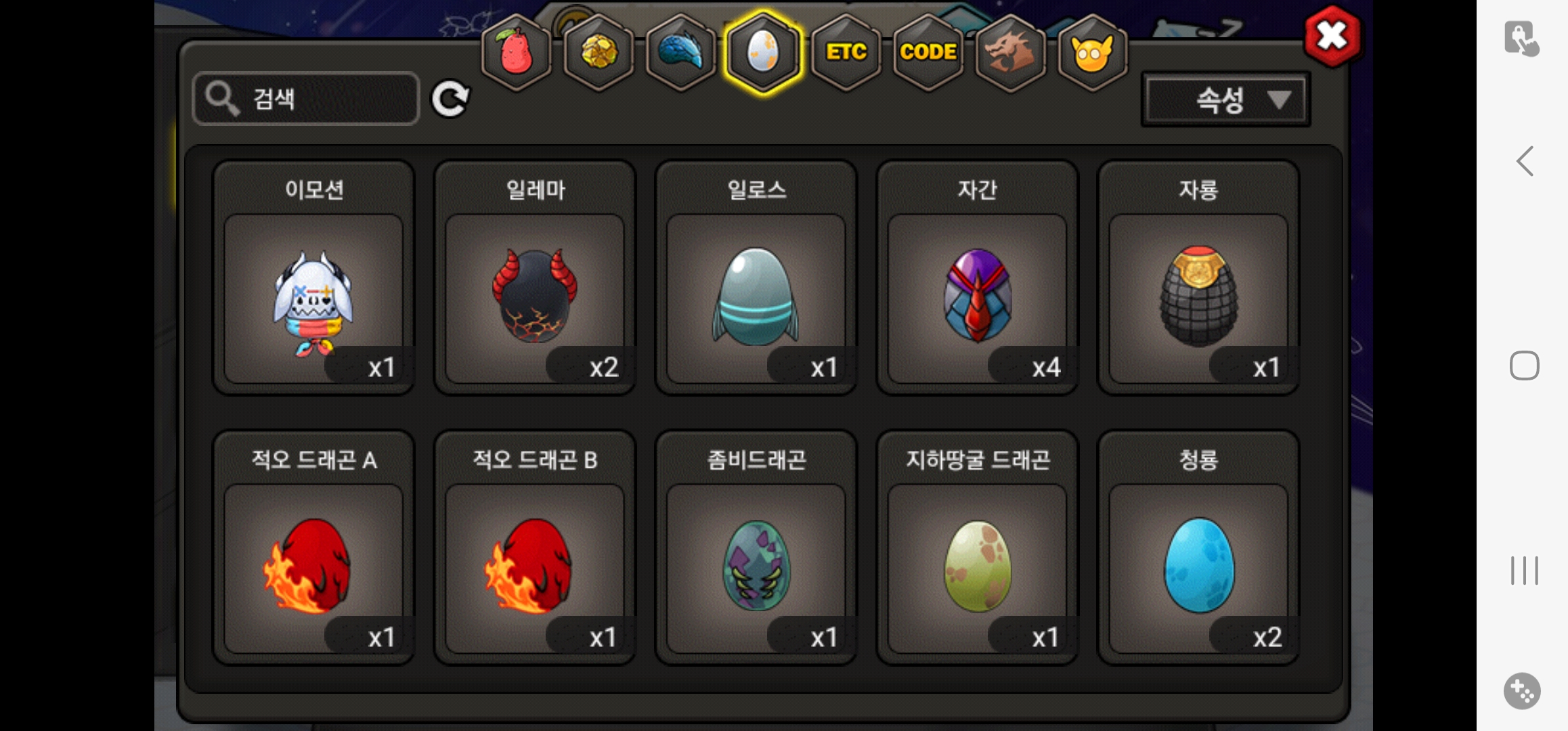Choose the 청룡 blue egg
The image size is (1568, 731).
tap(1198, 548)
